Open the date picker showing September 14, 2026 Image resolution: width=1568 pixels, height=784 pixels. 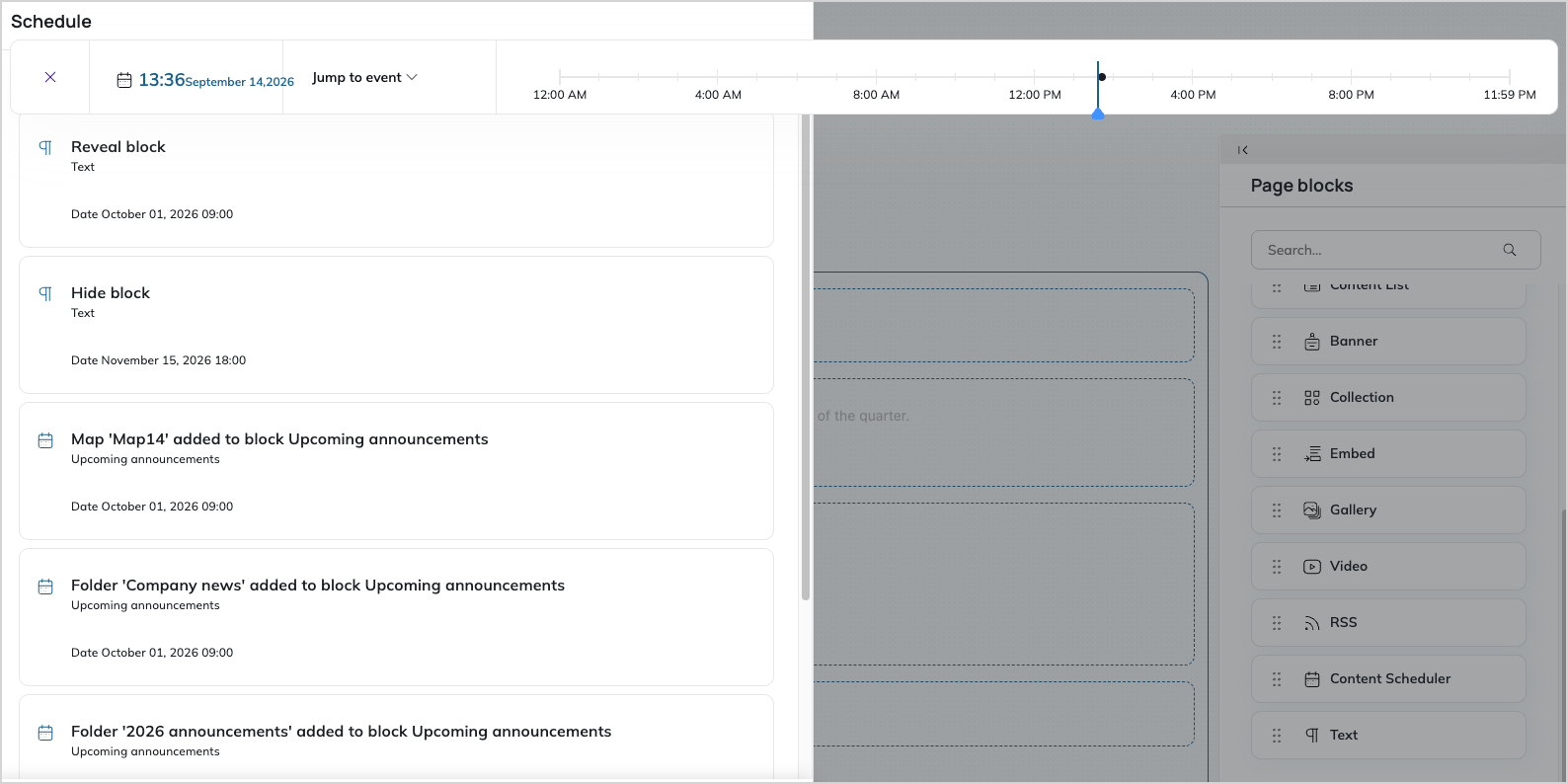(216, 80)
